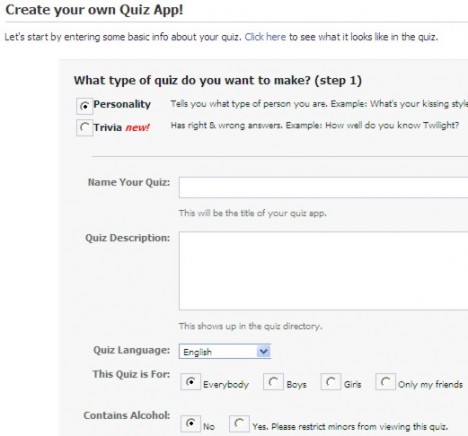Choose the Only my friends radio button
Image resolution: width=468 pixels, height=436 pixels.
pos(386,382)
